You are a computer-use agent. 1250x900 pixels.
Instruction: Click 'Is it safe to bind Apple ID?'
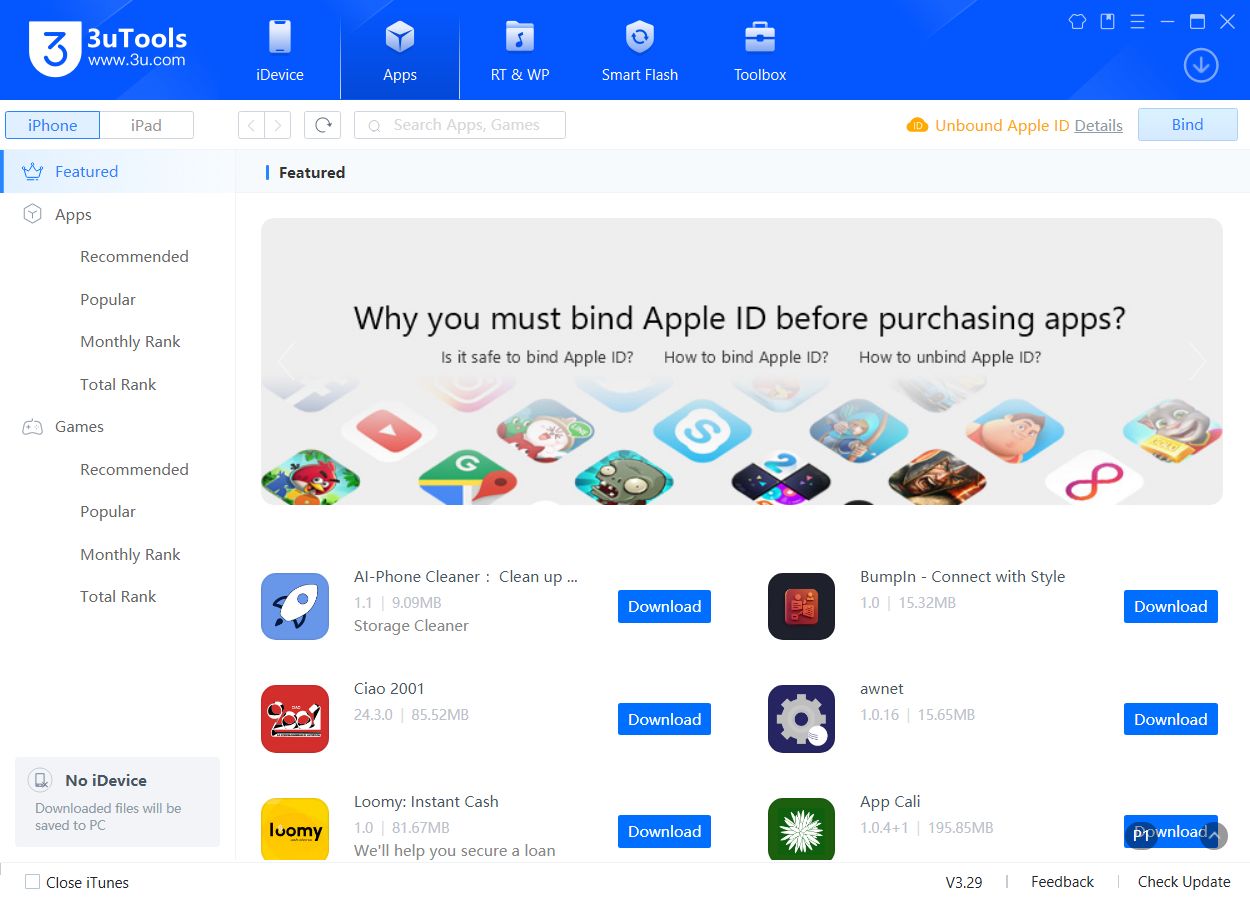pos(537,357)
